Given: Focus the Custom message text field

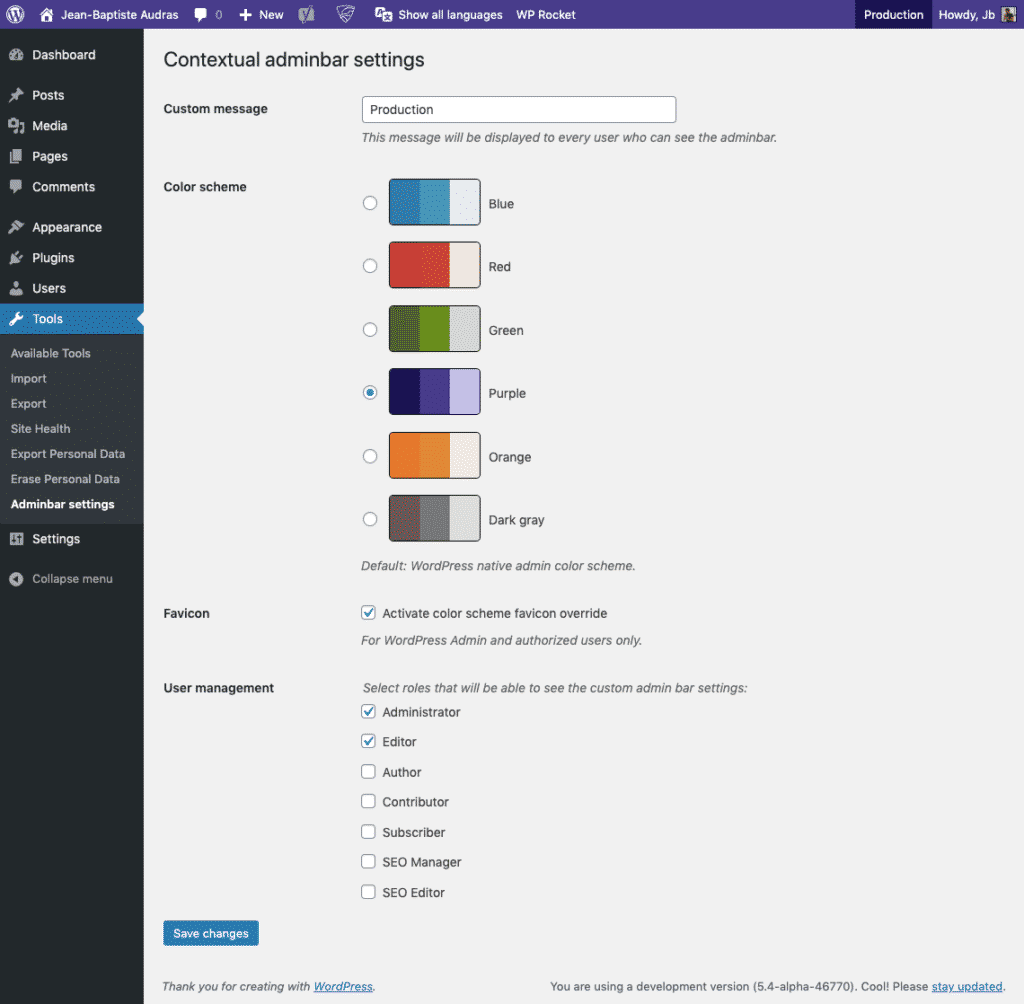Looking at the screenshot, I should click(519, 110).
